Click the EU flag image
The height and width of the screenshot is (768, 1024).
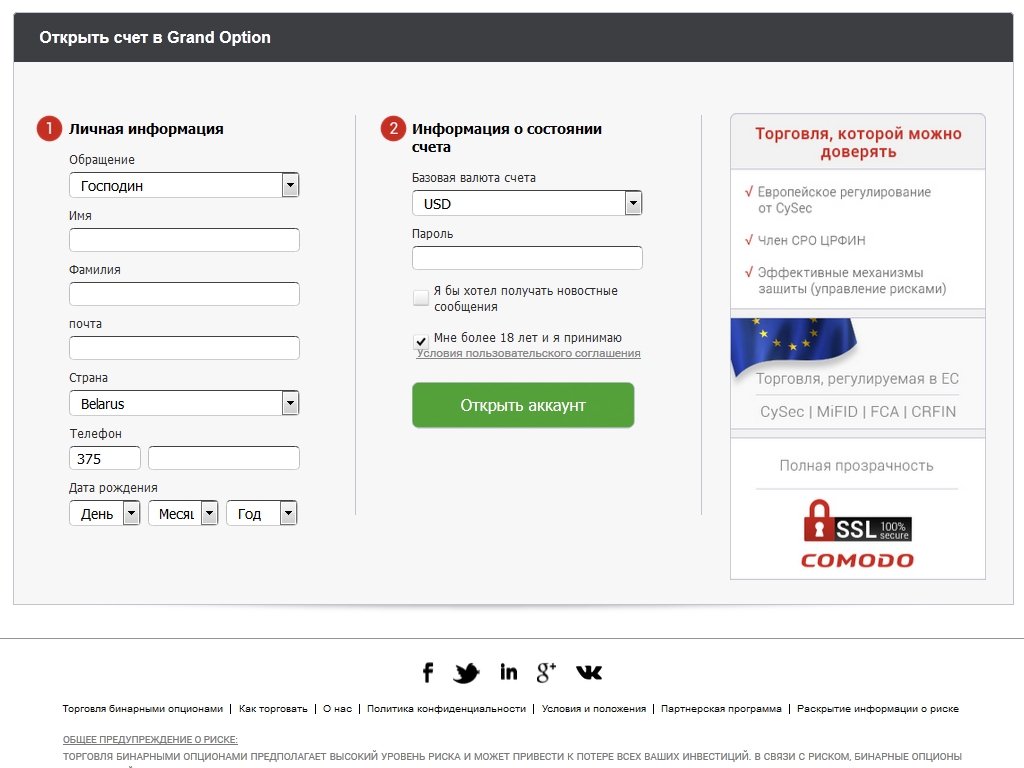tap(792, 343)
